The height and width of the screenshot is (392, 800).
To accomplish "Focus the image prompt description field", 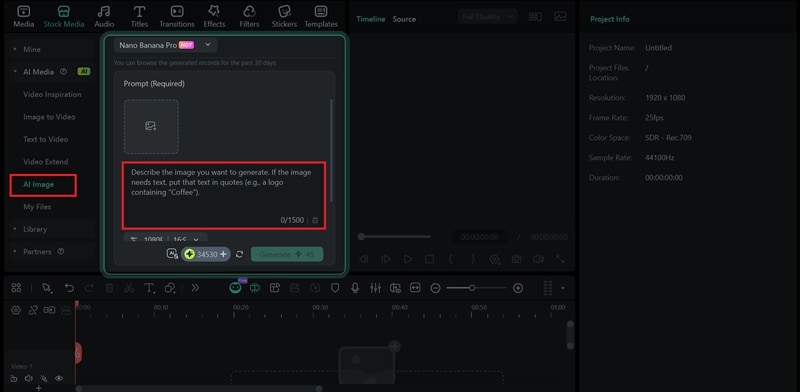I will [x=223, y=195].
